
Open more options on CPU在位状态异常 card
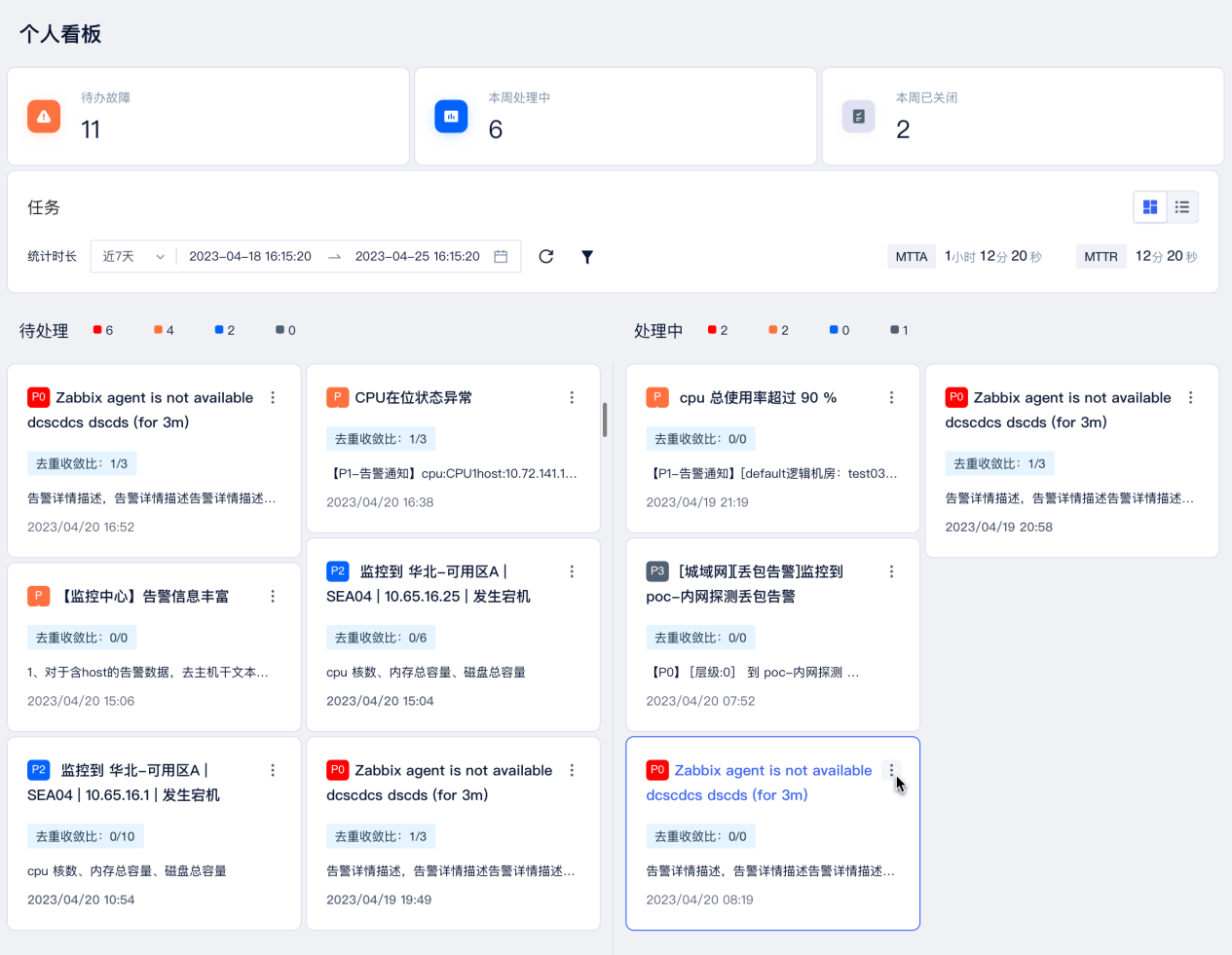(572, 397)
